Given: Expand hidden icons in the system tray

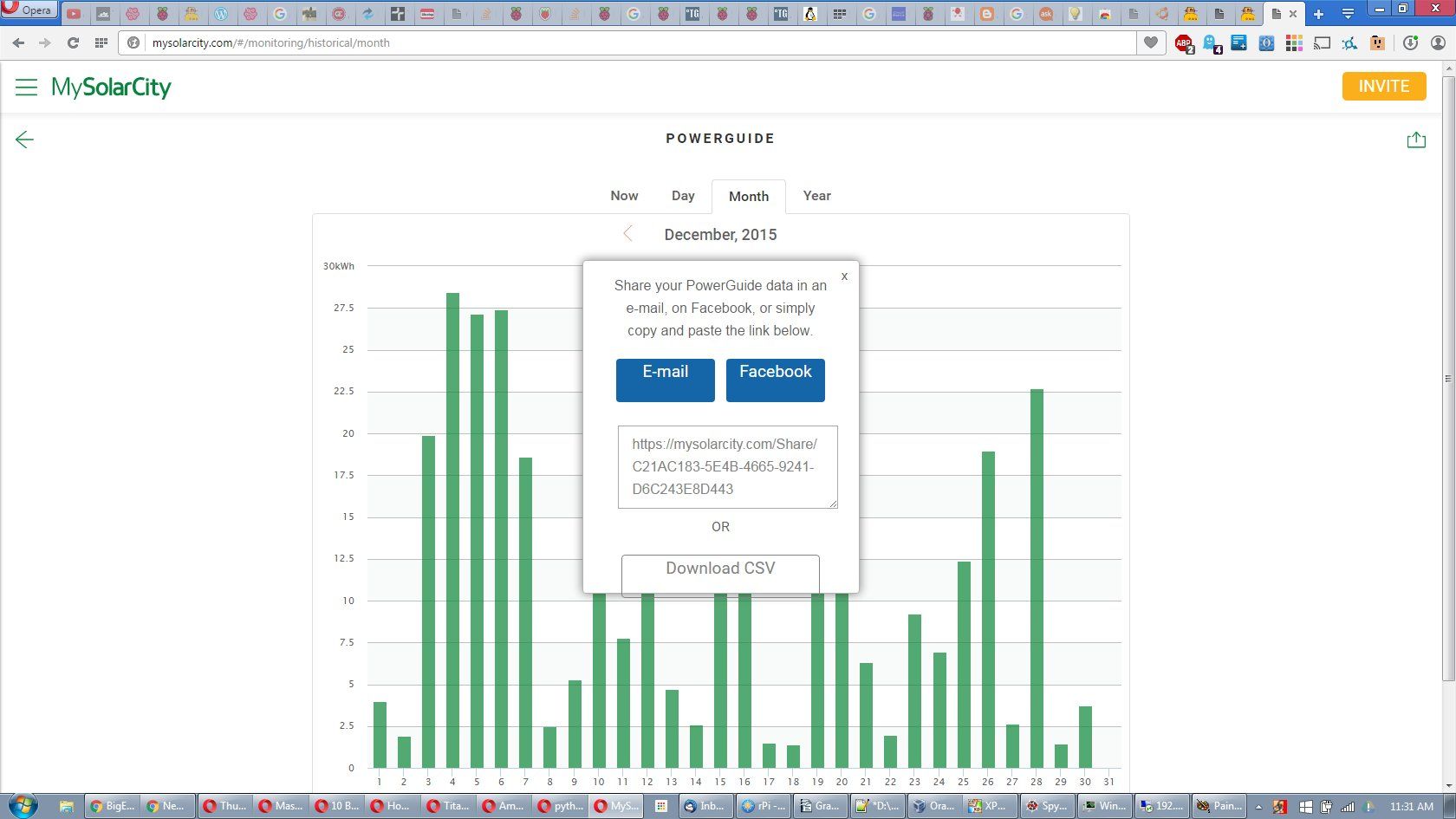Looking at the screenshot, I should coord(1258,806).
